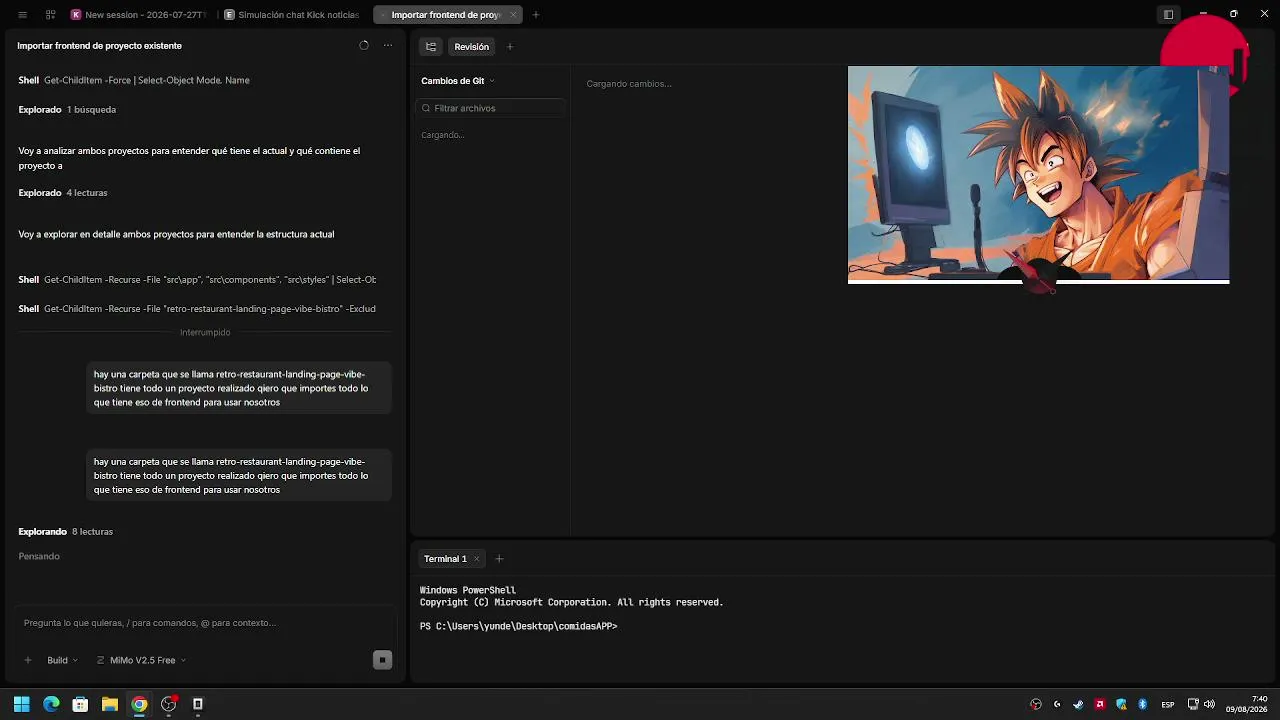Toggle the file tree panel icon

431,47
